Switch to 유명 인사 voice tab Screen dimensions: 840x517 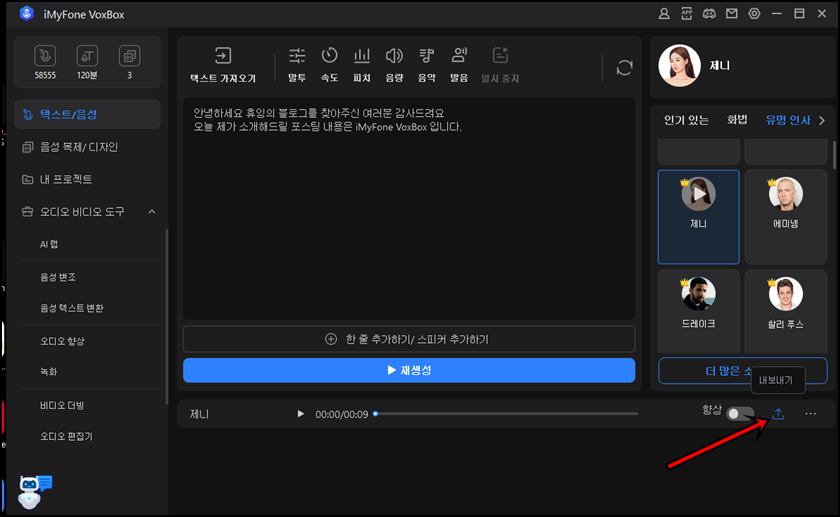pyautogui.click(x=788, y=120)
